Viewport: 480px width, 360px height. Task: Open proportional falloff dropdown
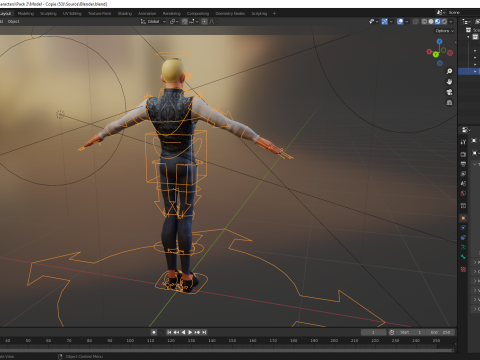[x=213, y=22]
